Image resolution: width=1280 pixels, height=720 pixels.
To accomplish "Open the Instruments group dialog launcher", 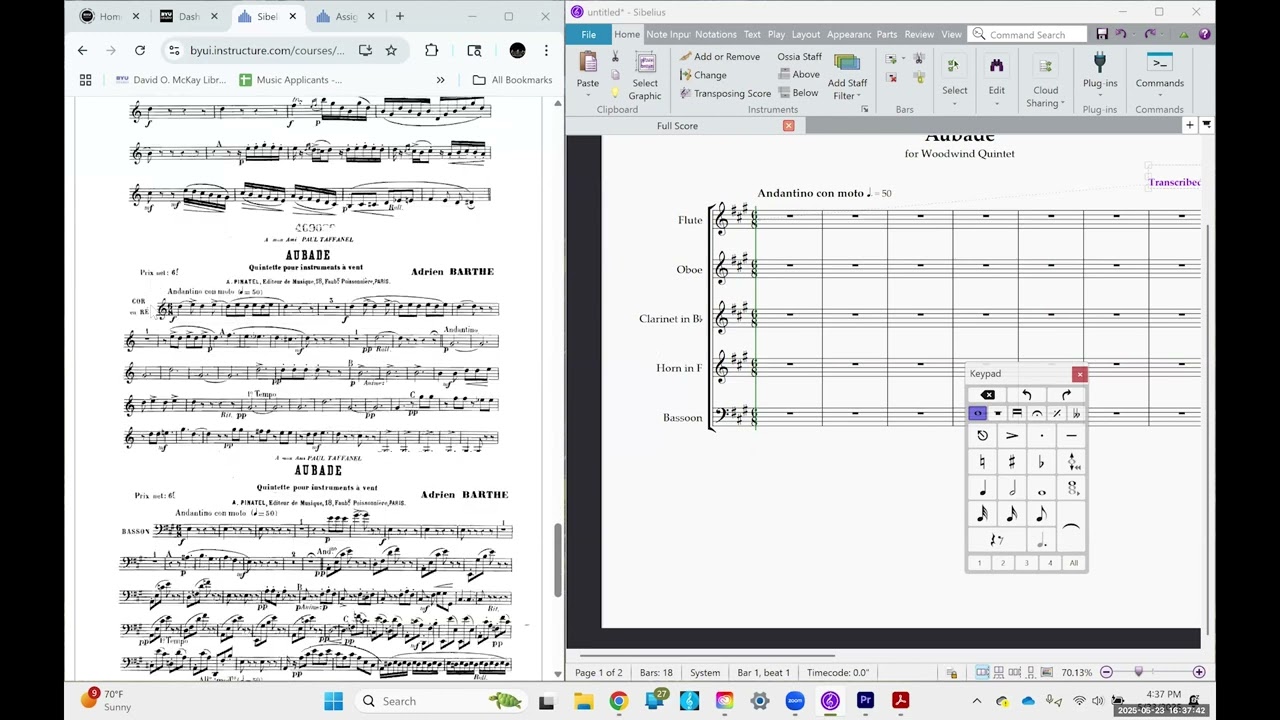I will (x=865, y=109).
